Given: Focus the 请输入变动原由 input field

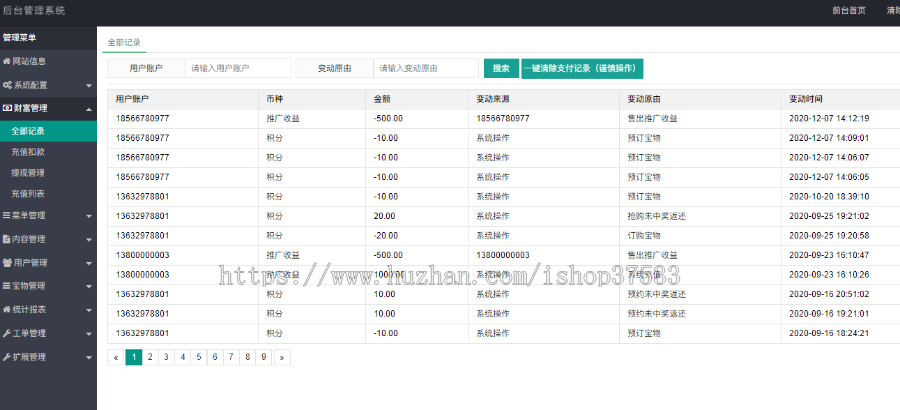Looking at the screenshot, I should click(426, 68).
